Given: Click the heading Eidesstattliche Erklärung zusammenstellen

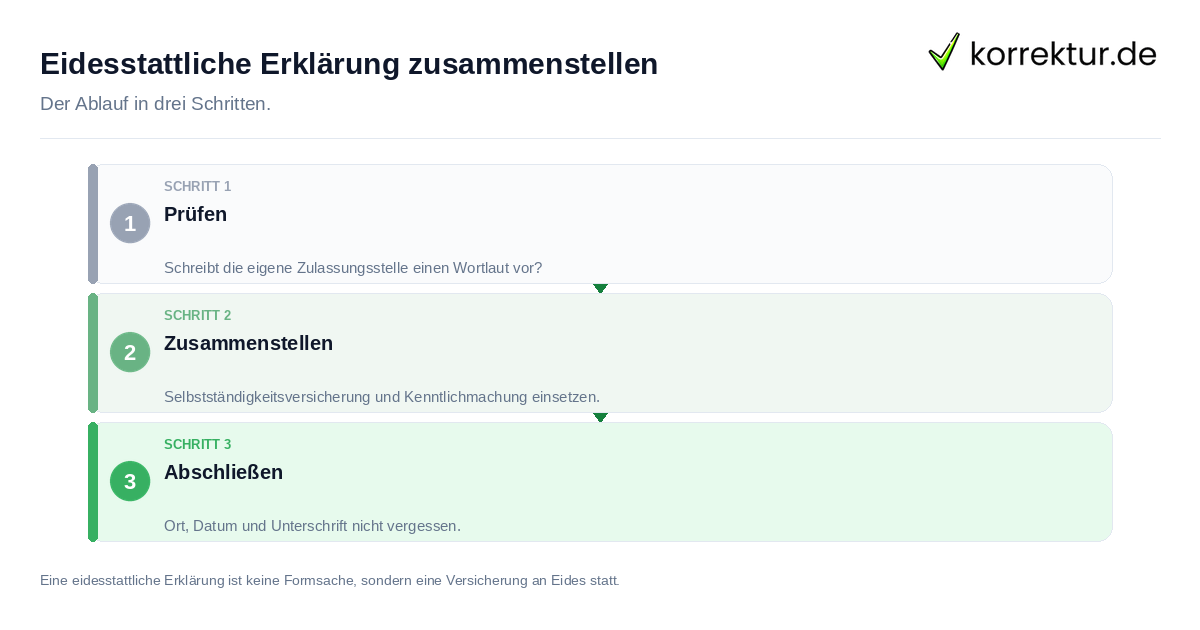Looking at the screenshot, I should [349, 64].
